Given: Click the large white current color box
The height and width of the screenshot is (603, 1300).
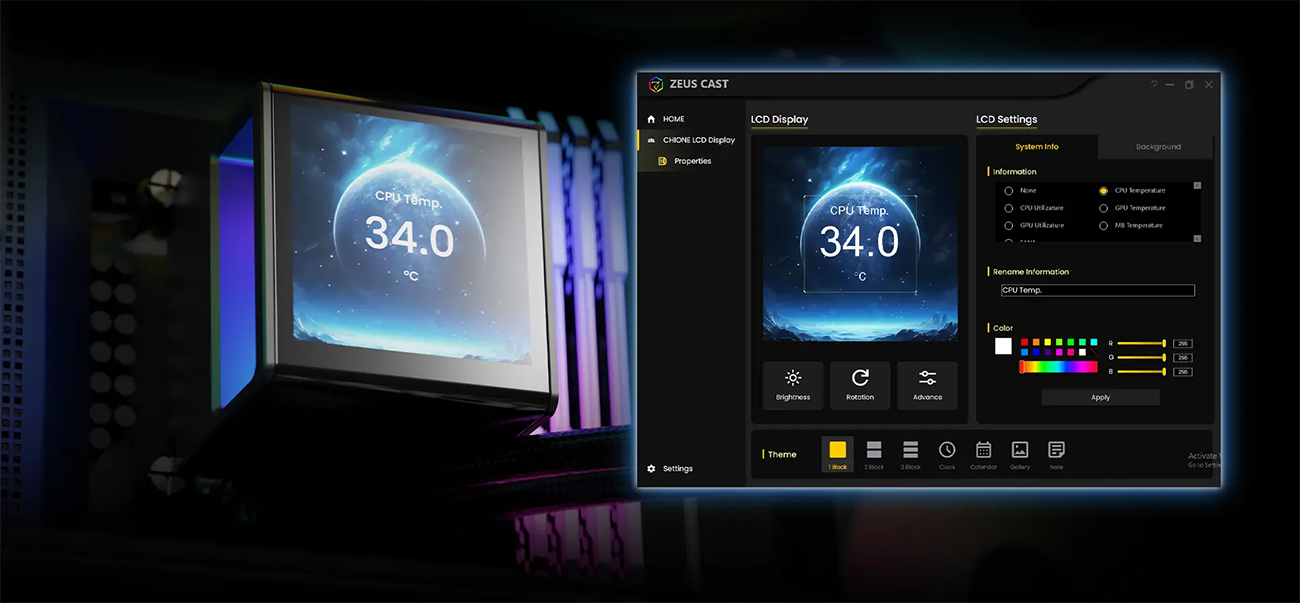Looking at the screenshot, I should pos(1003,346).
